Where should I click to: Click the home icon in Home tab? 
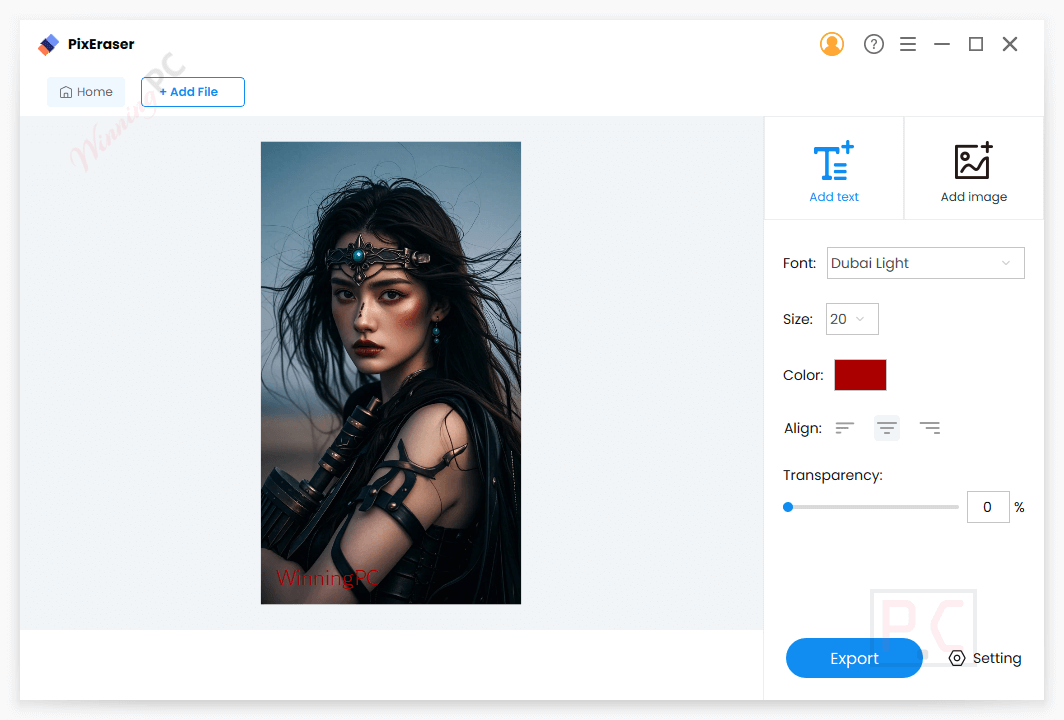click(x=66, y=92)
